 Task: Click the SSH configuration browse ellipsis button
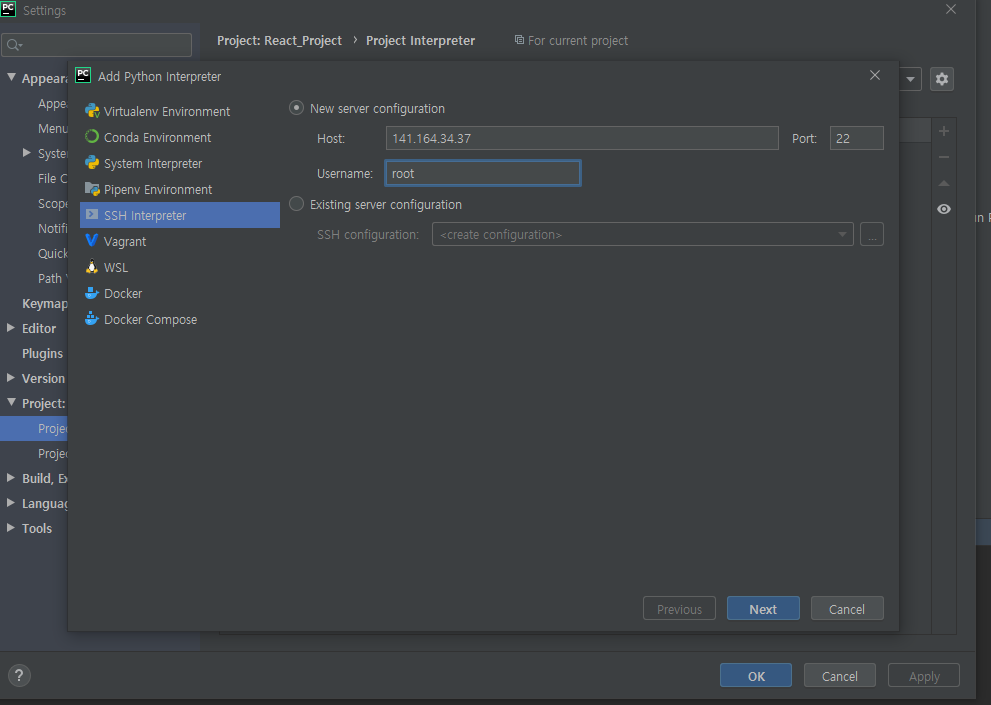click(872, 235)
